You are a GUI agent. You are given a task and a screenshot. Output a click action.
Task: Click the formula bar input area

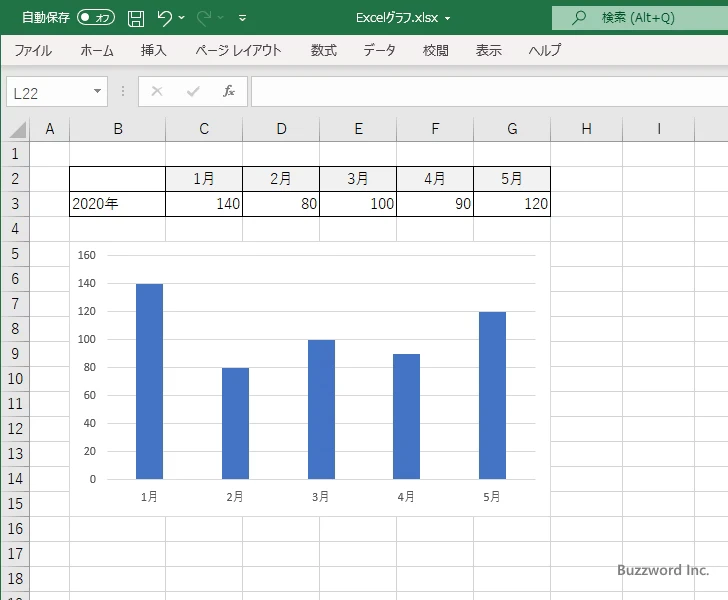pos(490,91)
